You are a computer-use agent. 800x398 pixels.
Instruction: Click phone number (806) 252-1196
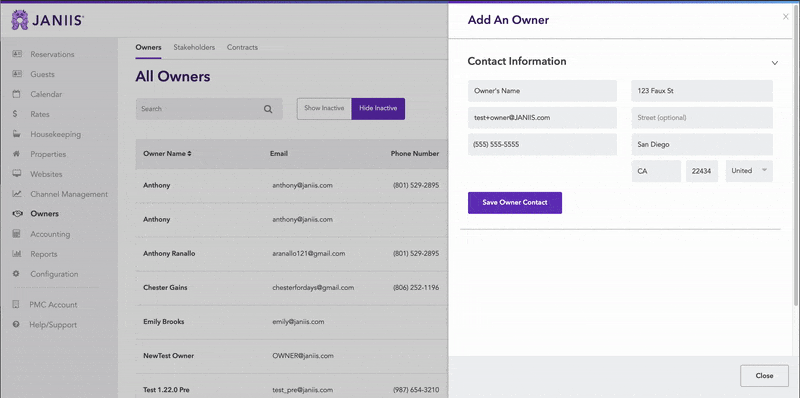coord(416,288)
